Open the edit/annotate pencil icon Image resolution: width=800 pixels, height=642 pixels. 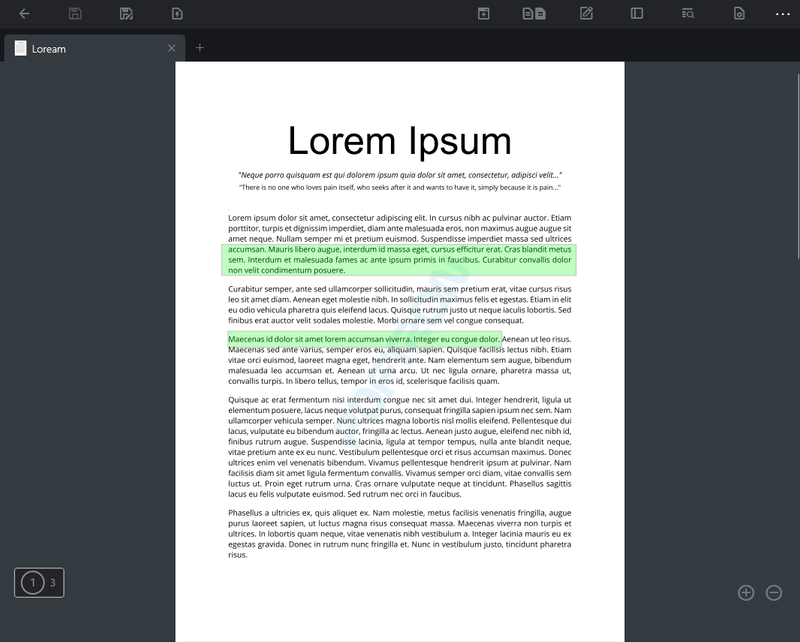pos(586,13)
